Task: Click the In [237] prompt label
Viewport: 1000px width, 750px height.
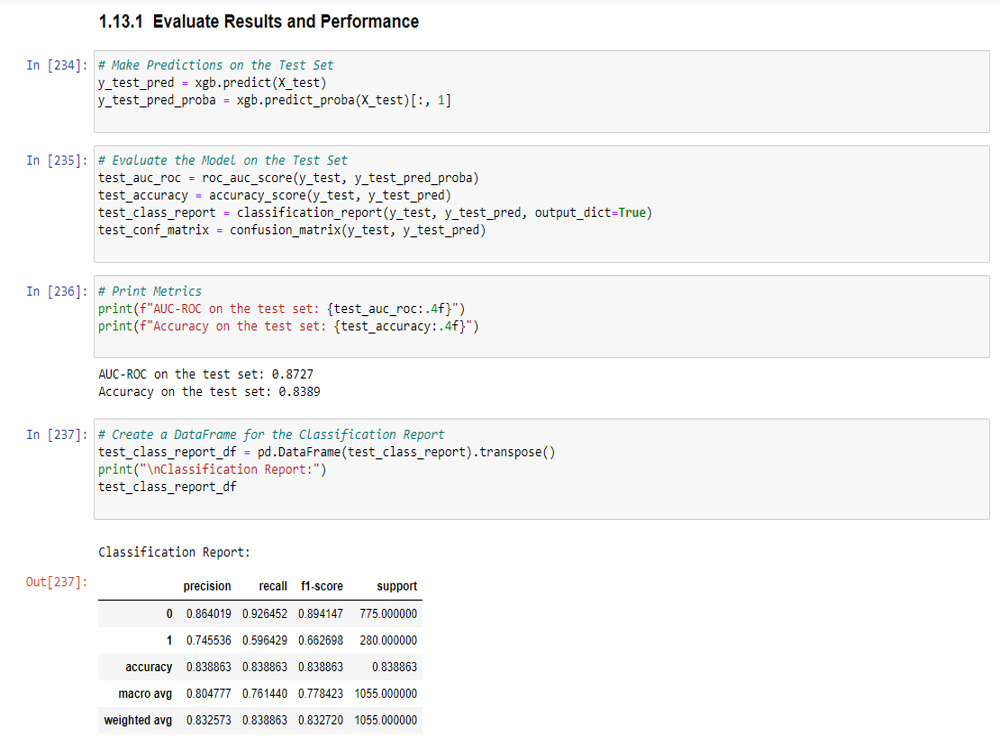Action: click(x=56, y=434)
